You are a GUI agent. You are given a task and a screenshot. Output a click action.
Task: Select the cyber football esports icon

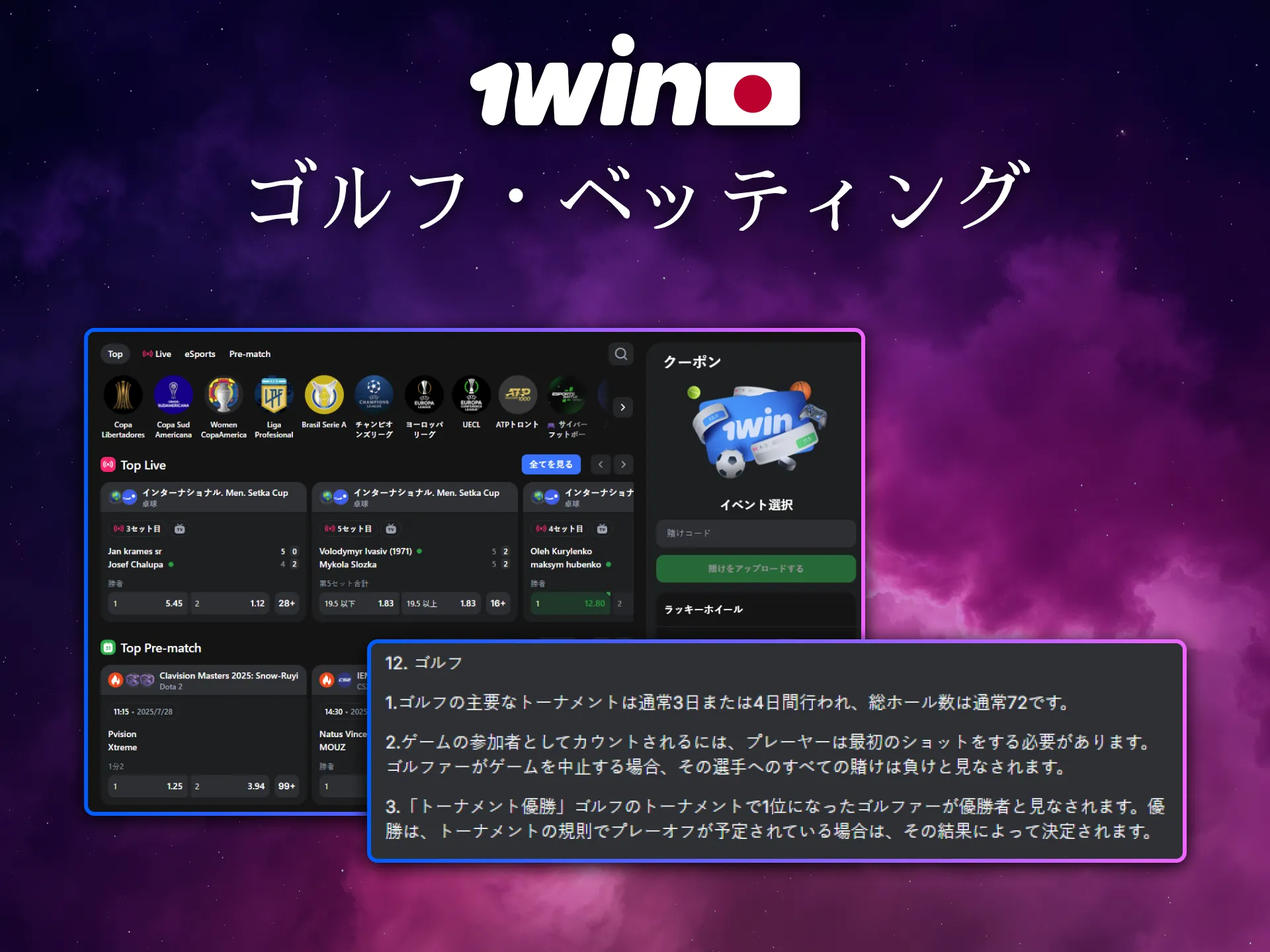[x=567, y=395]
